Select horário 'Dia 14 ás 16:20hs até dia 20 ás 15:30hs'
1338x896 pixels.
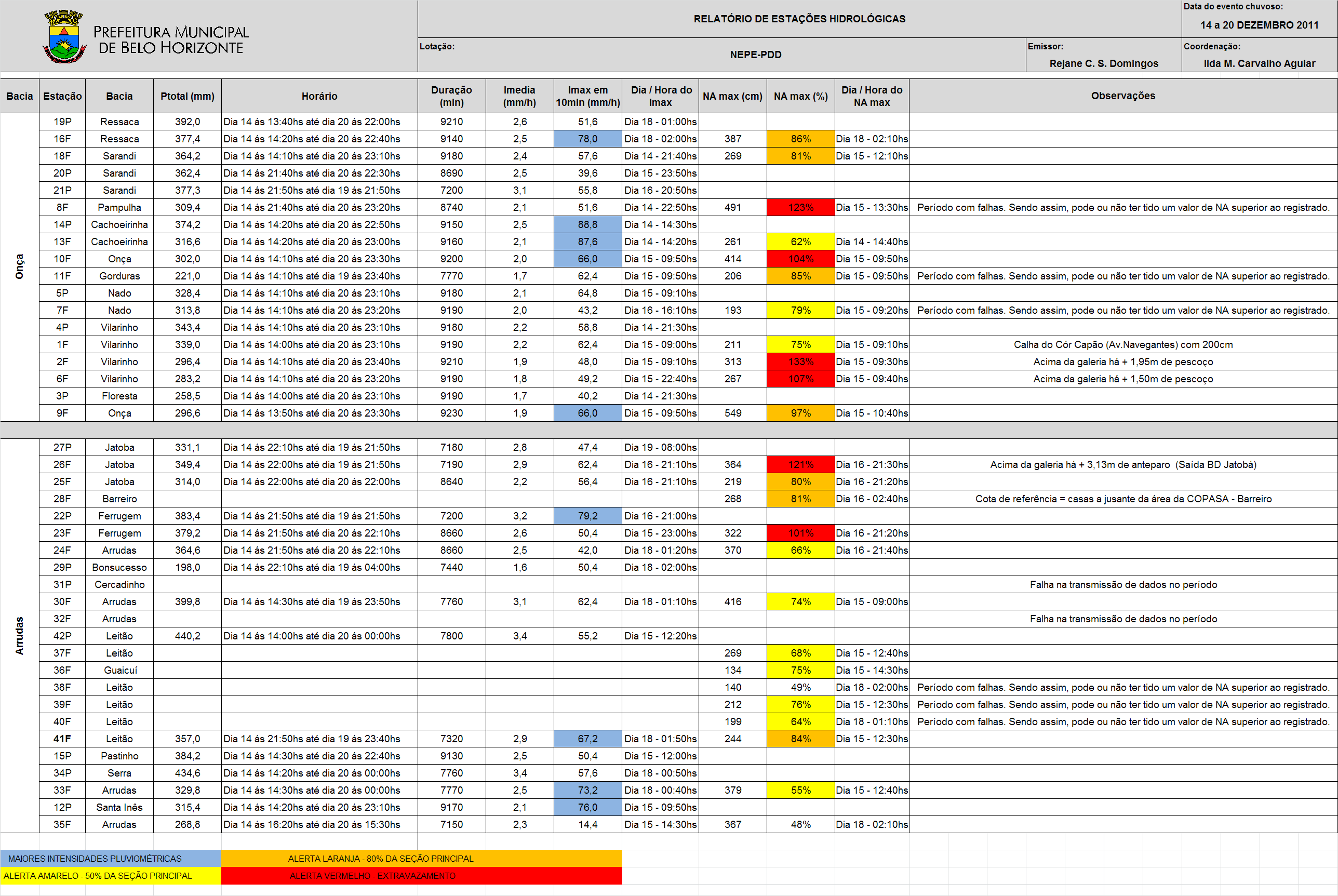pyautogui.click(x=319, y=824)
